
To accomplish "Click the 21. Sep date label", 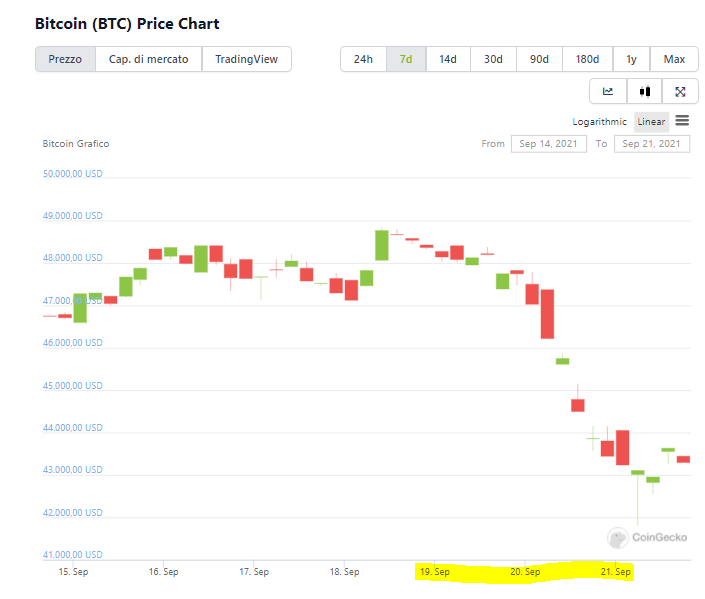I will [616, 572].
